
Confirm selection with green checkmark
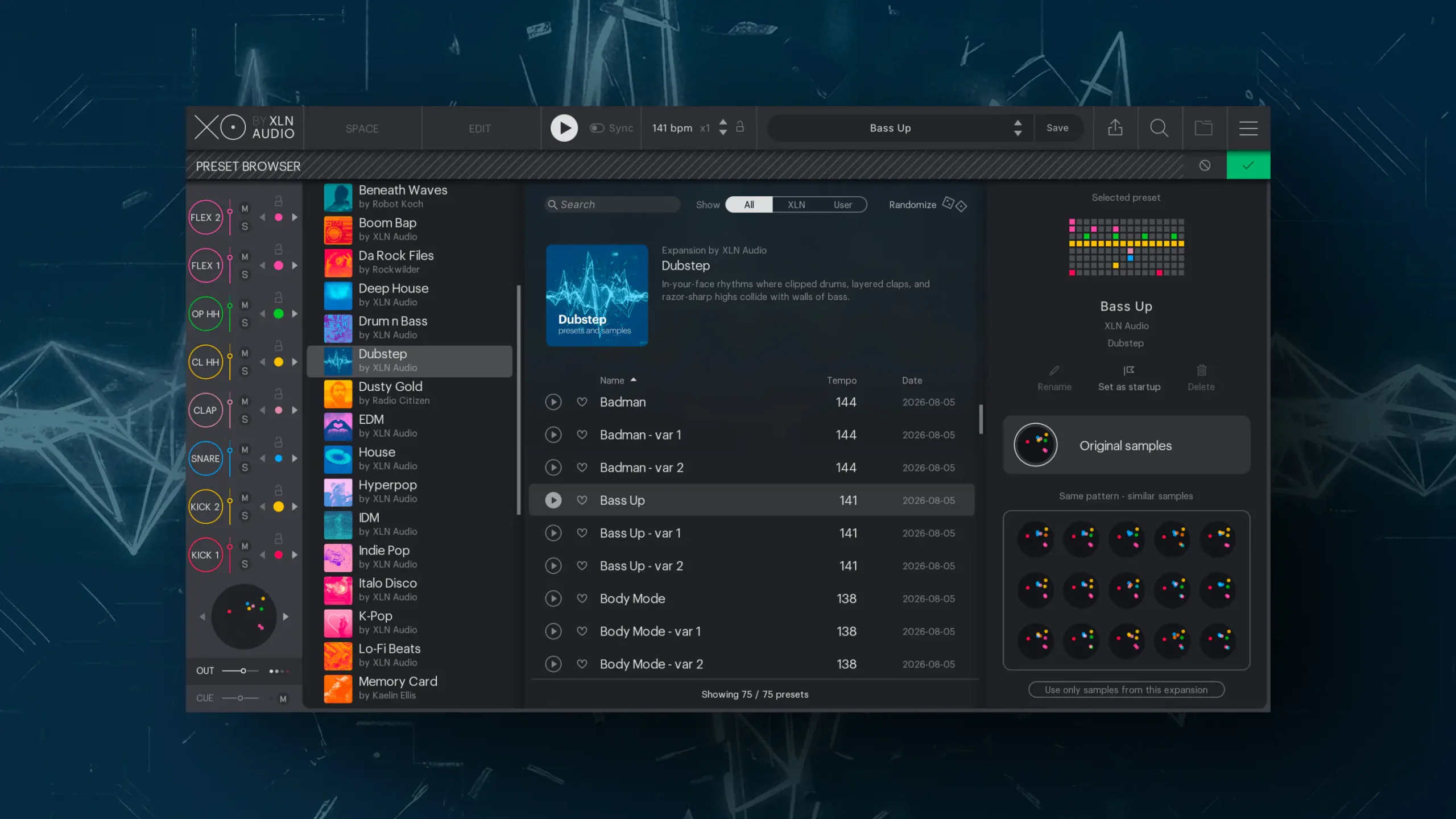coord(1248,166)
